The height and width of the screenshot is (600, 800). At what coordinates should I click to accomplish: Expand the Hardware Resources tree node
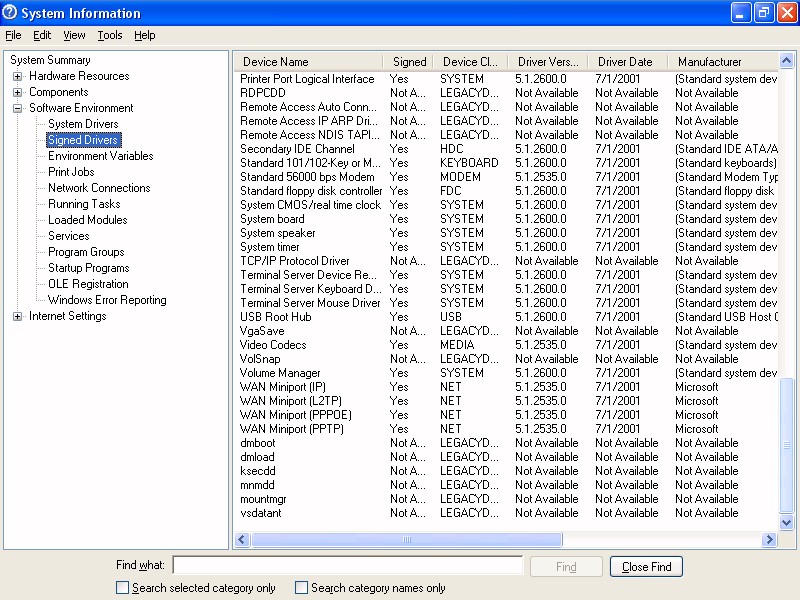pyautogui.click(x=18, y=76)
